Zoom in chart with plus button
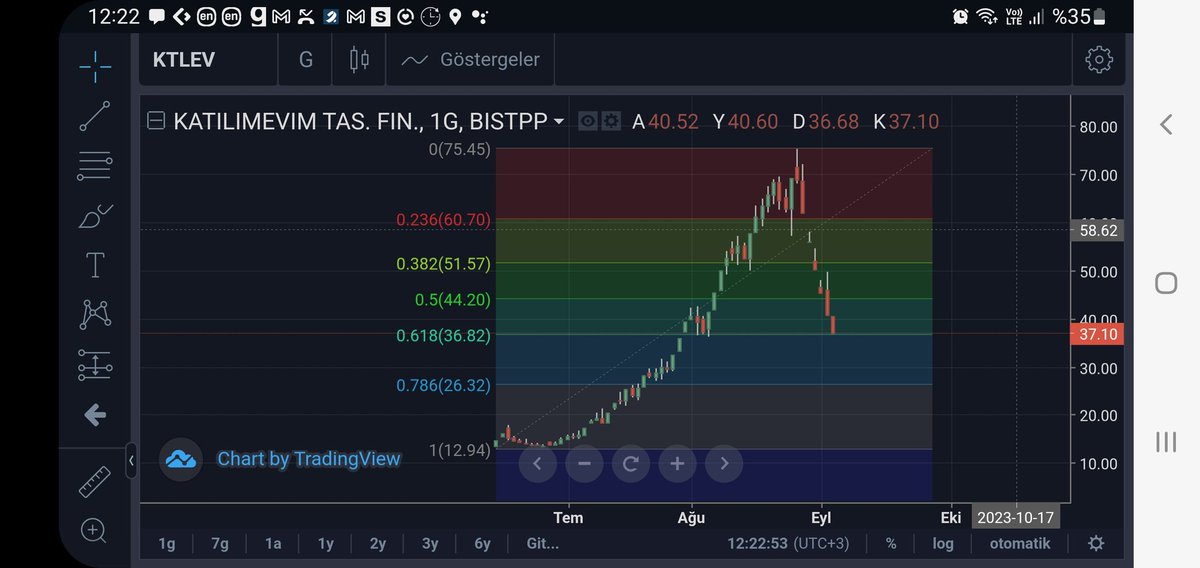Screen dimensions: 1200x568 (677, 464)
